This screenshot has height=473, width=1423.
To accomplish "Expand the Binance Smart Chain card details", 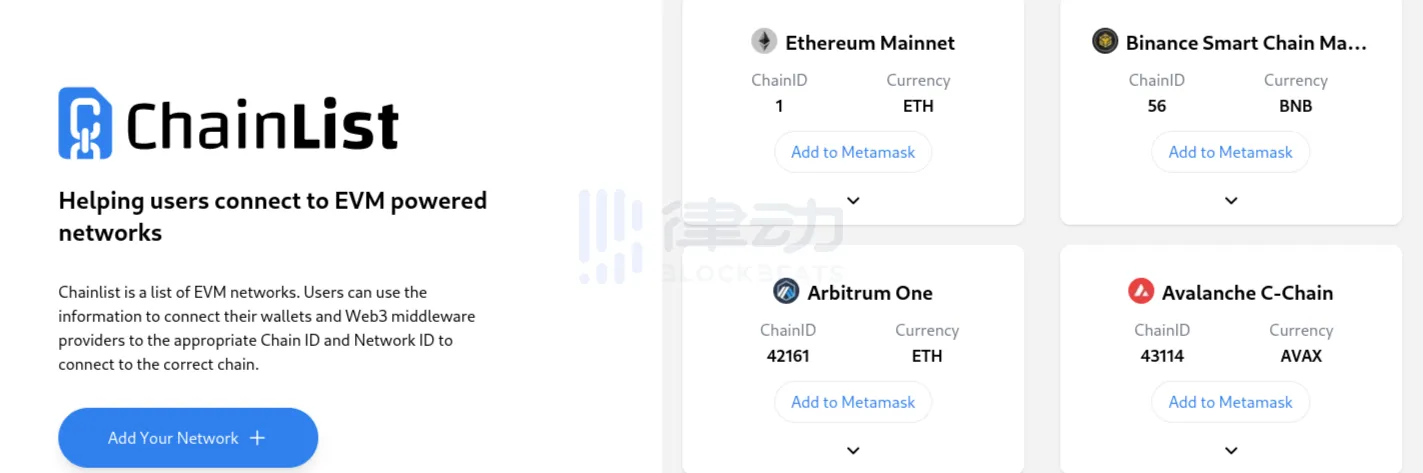I will 1231,201.
